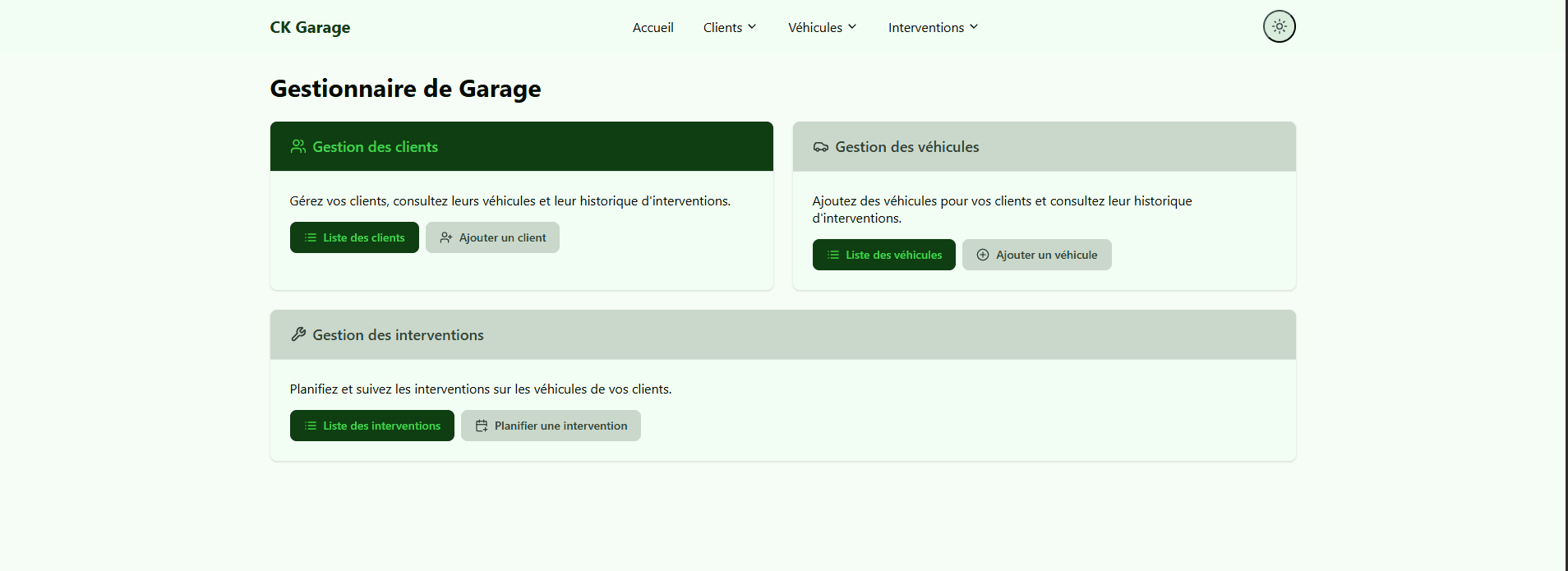Screen dimensions: 1568x571
Task: Click the list icon in Liste des interventions button
Action: pos(311,426)
